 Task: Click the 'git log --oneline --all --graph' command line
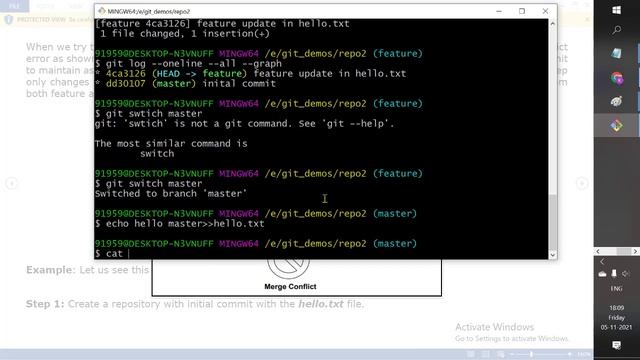[x=188, y=64]
